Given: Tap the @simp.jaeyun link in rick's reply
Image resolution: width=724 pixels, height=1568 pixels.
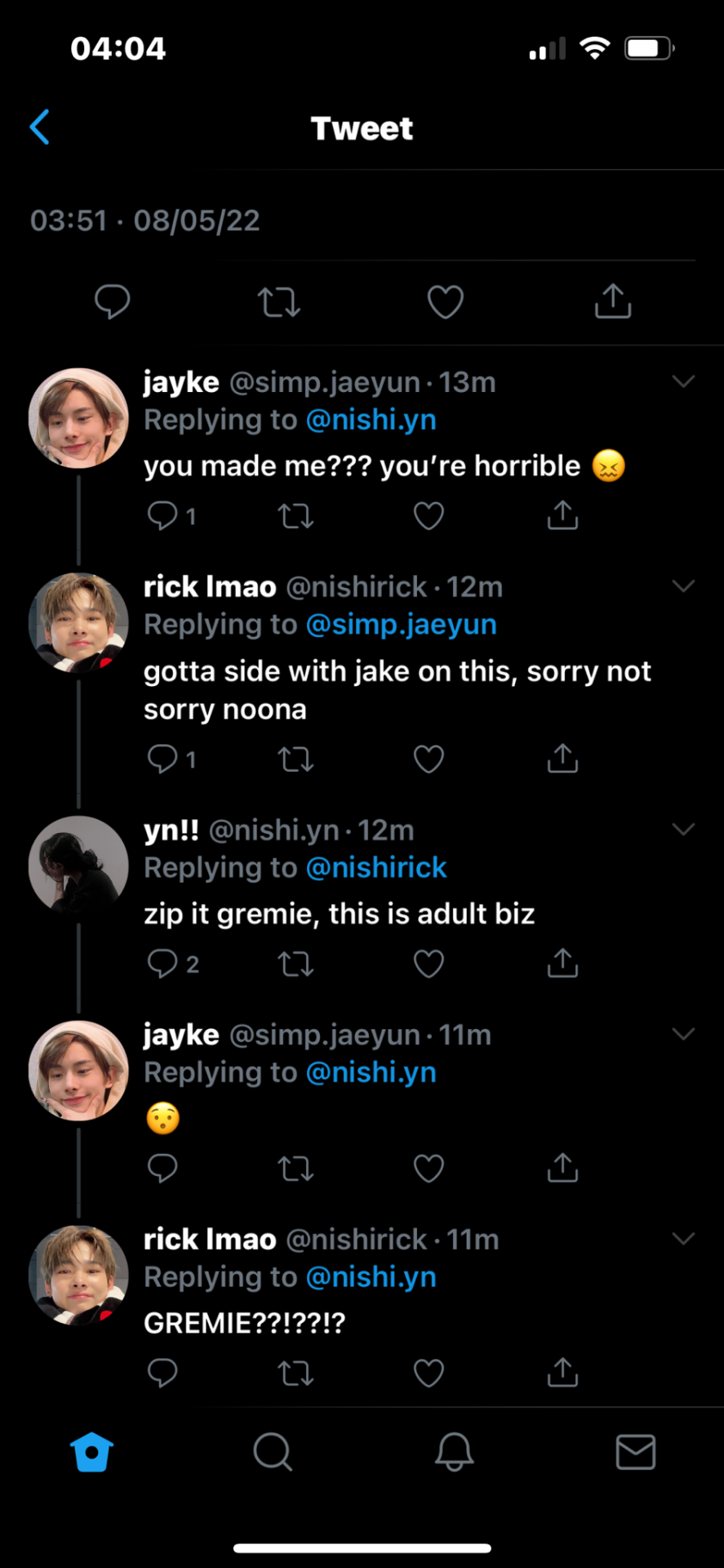Looking at the screenshot, I should pos(401,625).
